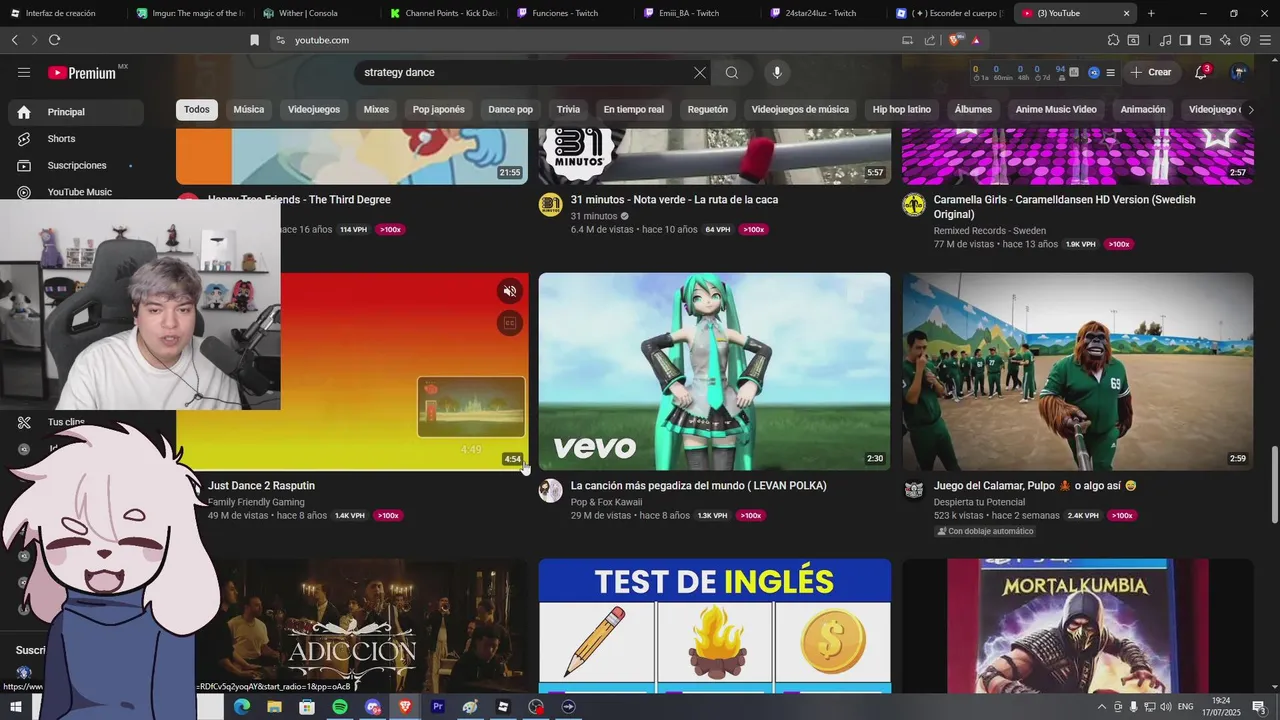Open the notifications bell
The height and width of the screenshot is (720, 1280).
[x=1202, y=72]
